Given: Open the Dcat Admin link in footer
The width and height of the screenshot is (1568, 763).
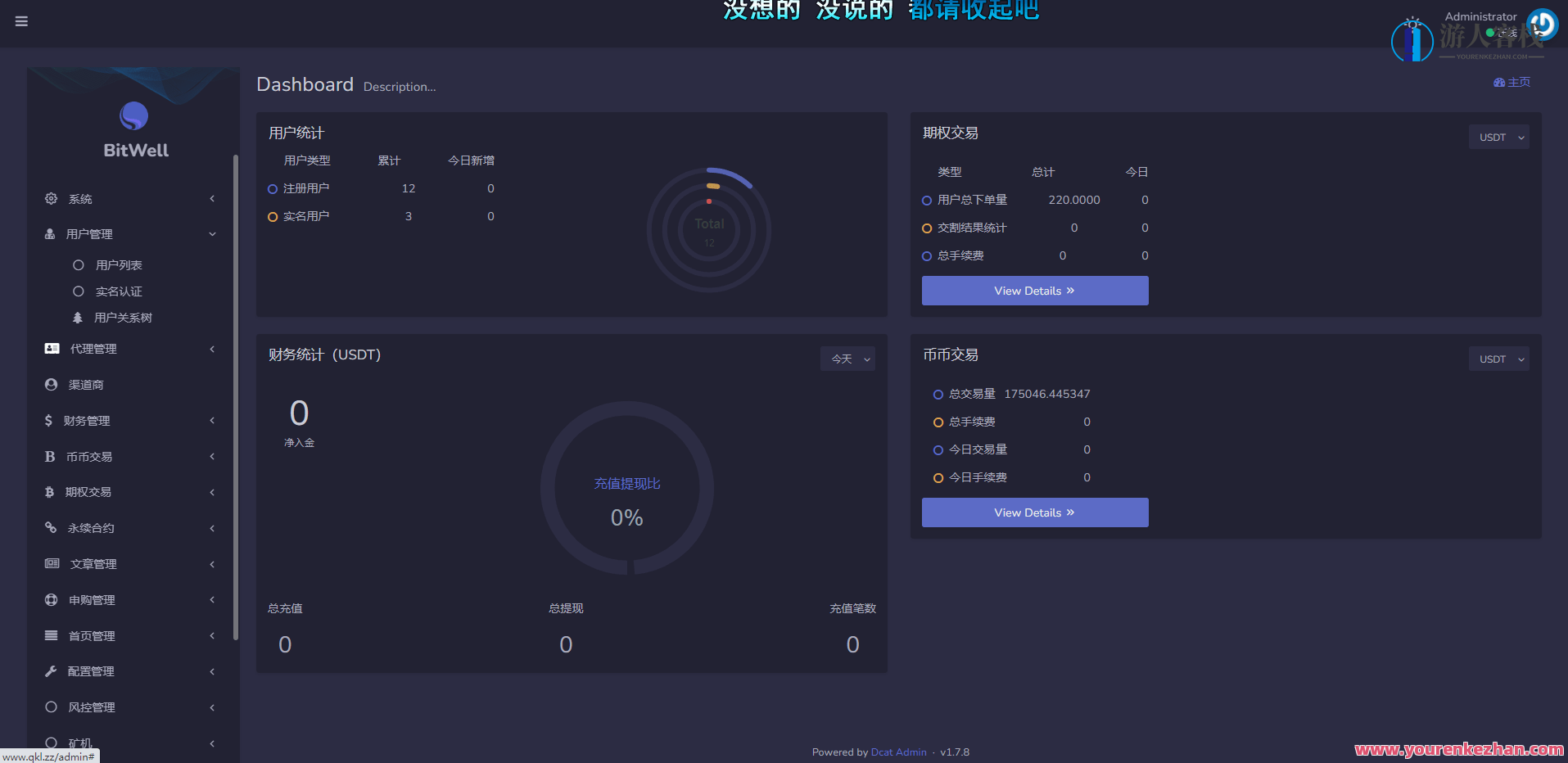Looking at the screenshot, I should (x=898, y=752).
